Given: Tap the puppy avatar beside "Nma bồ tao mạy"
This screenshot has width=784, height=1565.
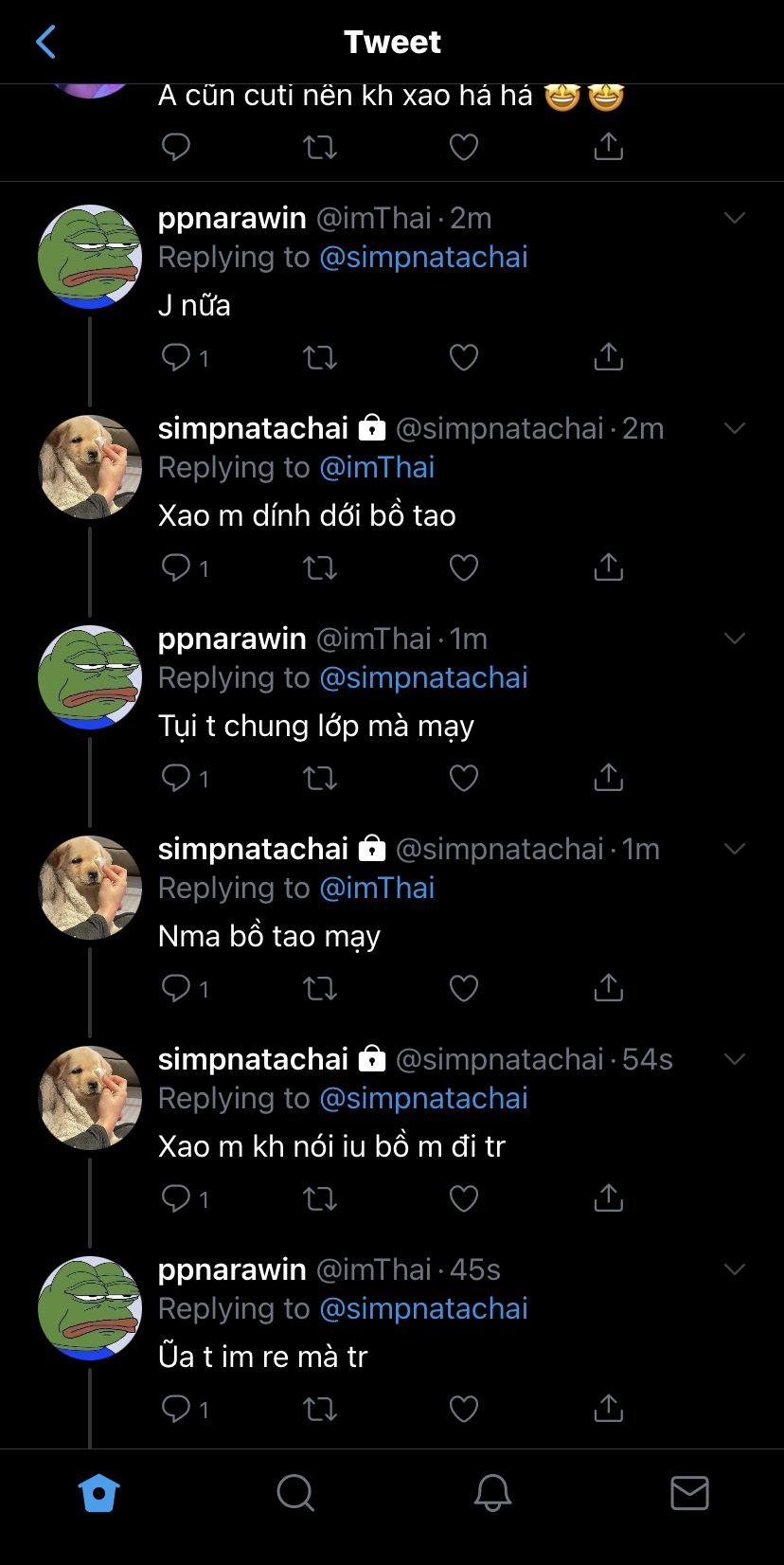Looking at the screenshot, I should click(x=90, y=888).
